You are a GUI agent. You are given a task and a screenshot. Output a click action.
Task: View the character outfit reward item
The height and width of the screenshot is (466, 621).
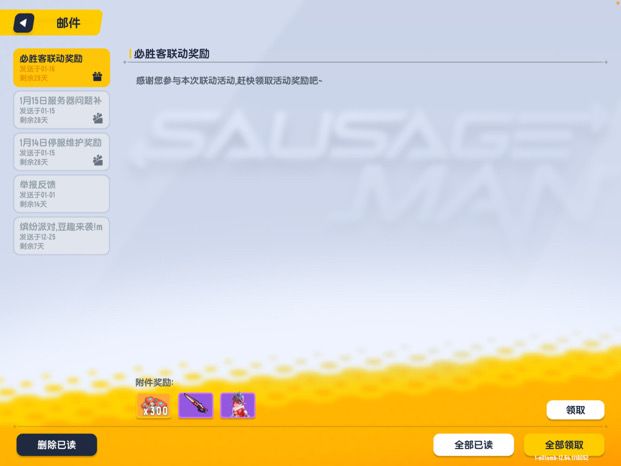coord(238,406)
